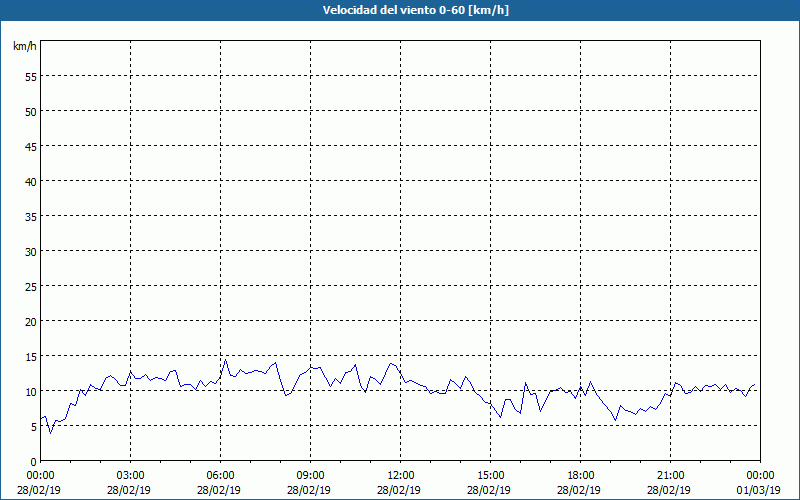Click the wind speed minimum just after 00:00
Viewport: 800px width, 500px height.
(50, 433)
